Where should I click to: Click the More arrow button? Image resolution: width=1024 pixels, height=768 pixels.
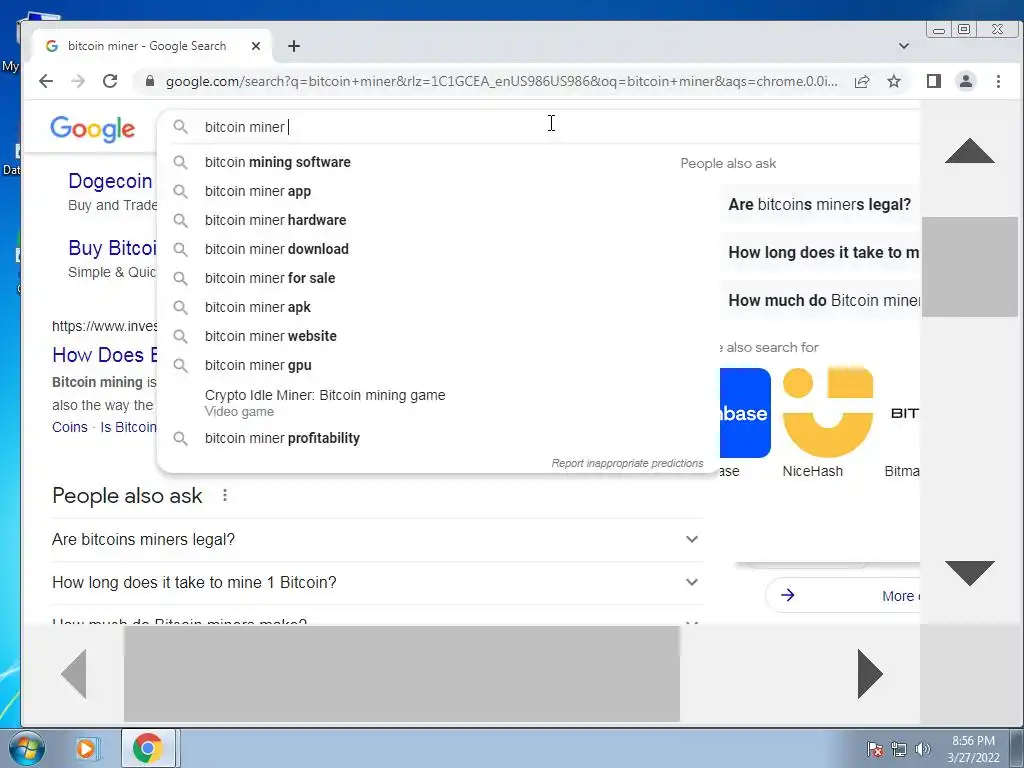[x=842, y=596]
